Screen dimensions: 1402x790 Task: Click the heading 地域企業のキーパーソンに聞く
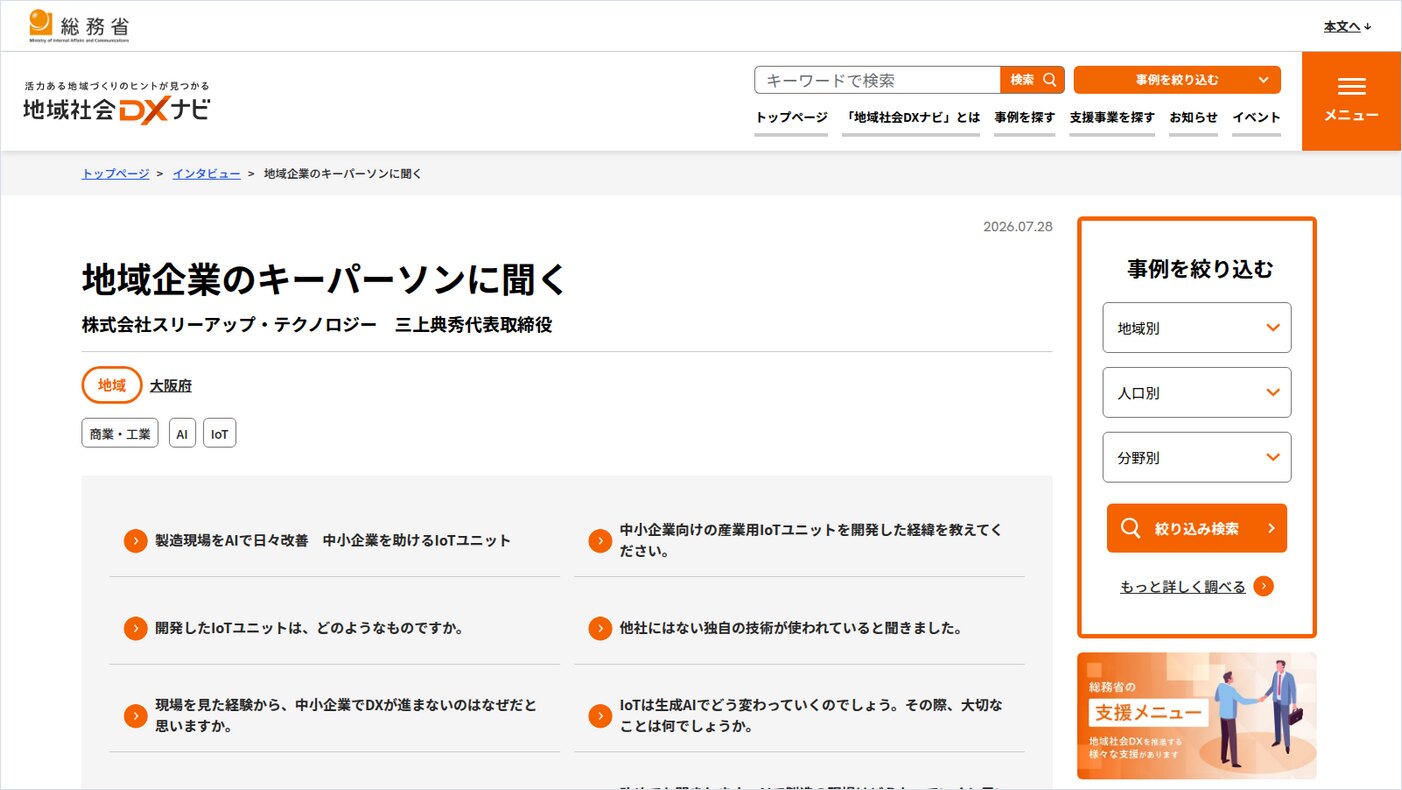coord(325,279)
